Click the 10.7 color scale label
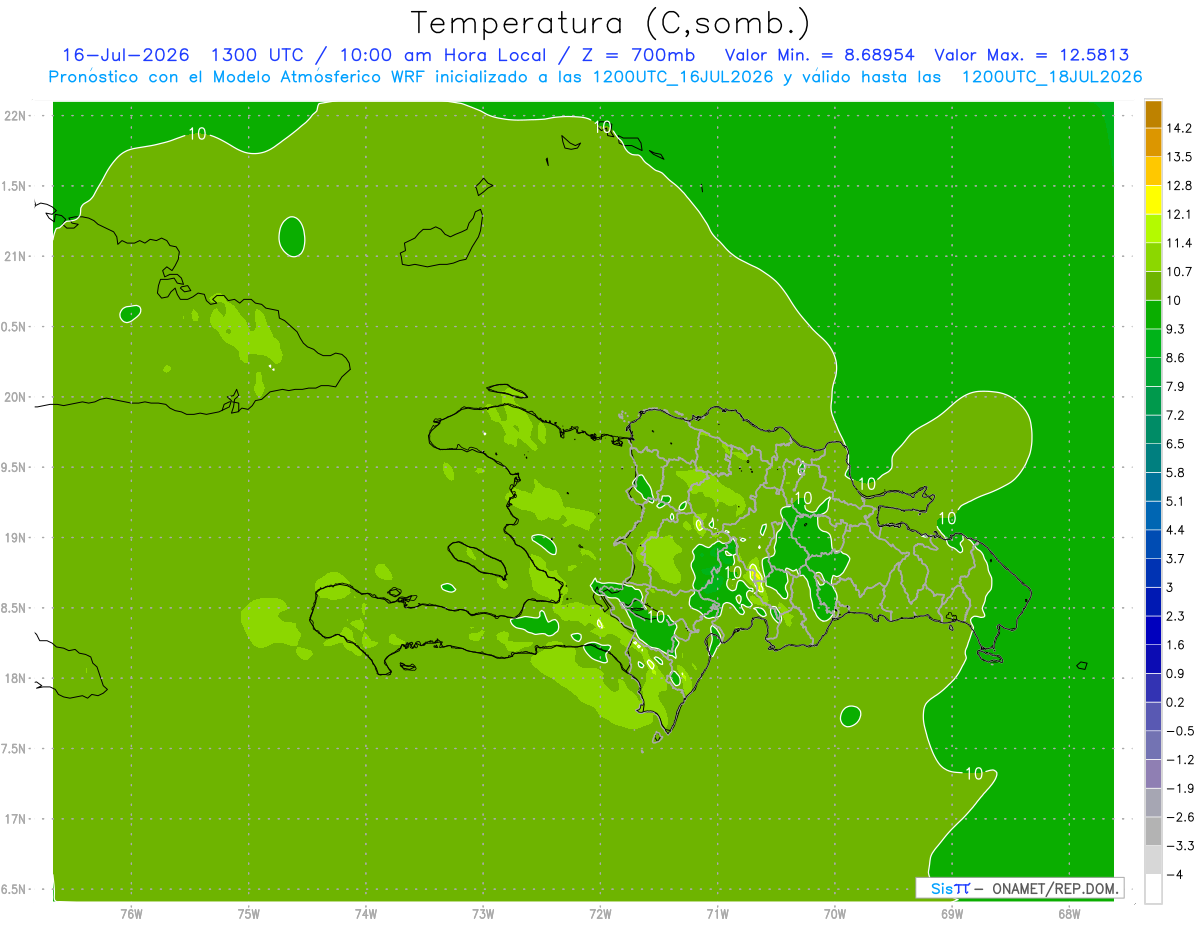Screen dimensions: 1200x927 (x=1178, y=272)
